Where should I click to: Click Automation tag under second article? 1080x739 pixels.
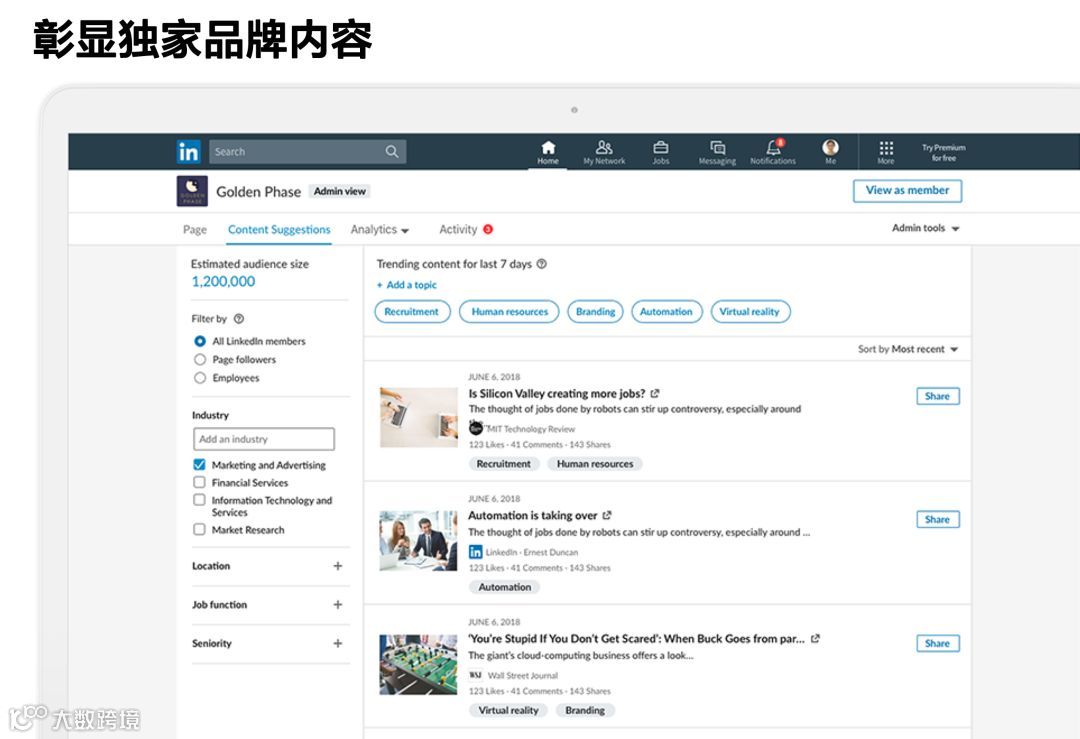pyautogui.click(x=505, y=587)
